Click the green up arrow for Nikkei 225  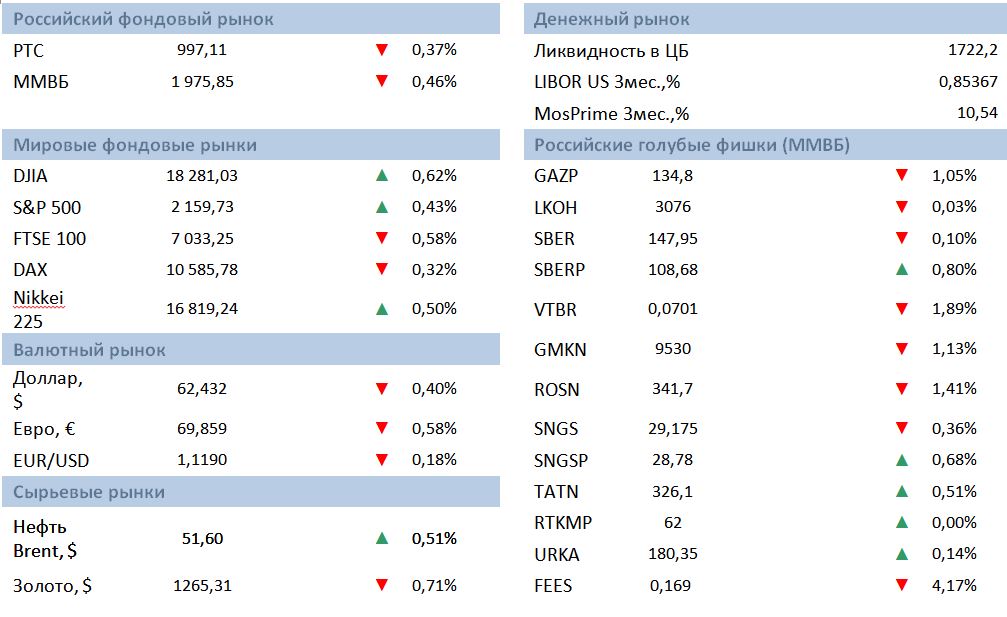(x=381, y=309)
